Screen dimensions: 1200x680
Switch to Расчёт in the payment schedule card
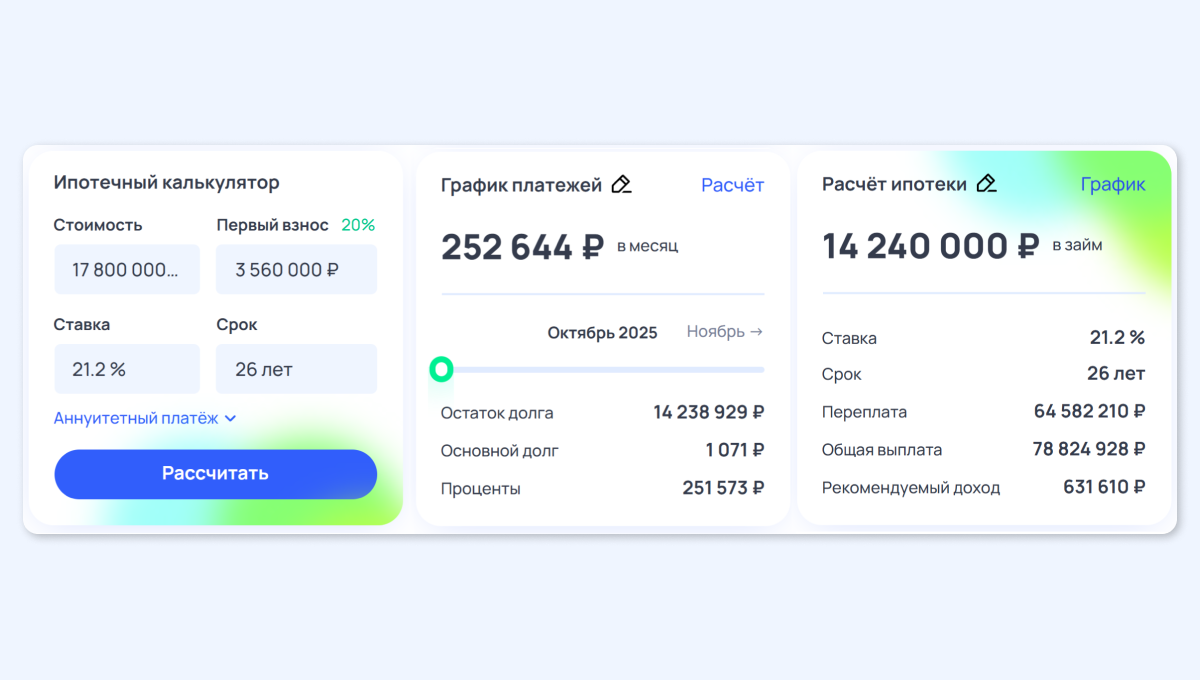[732, 185]
